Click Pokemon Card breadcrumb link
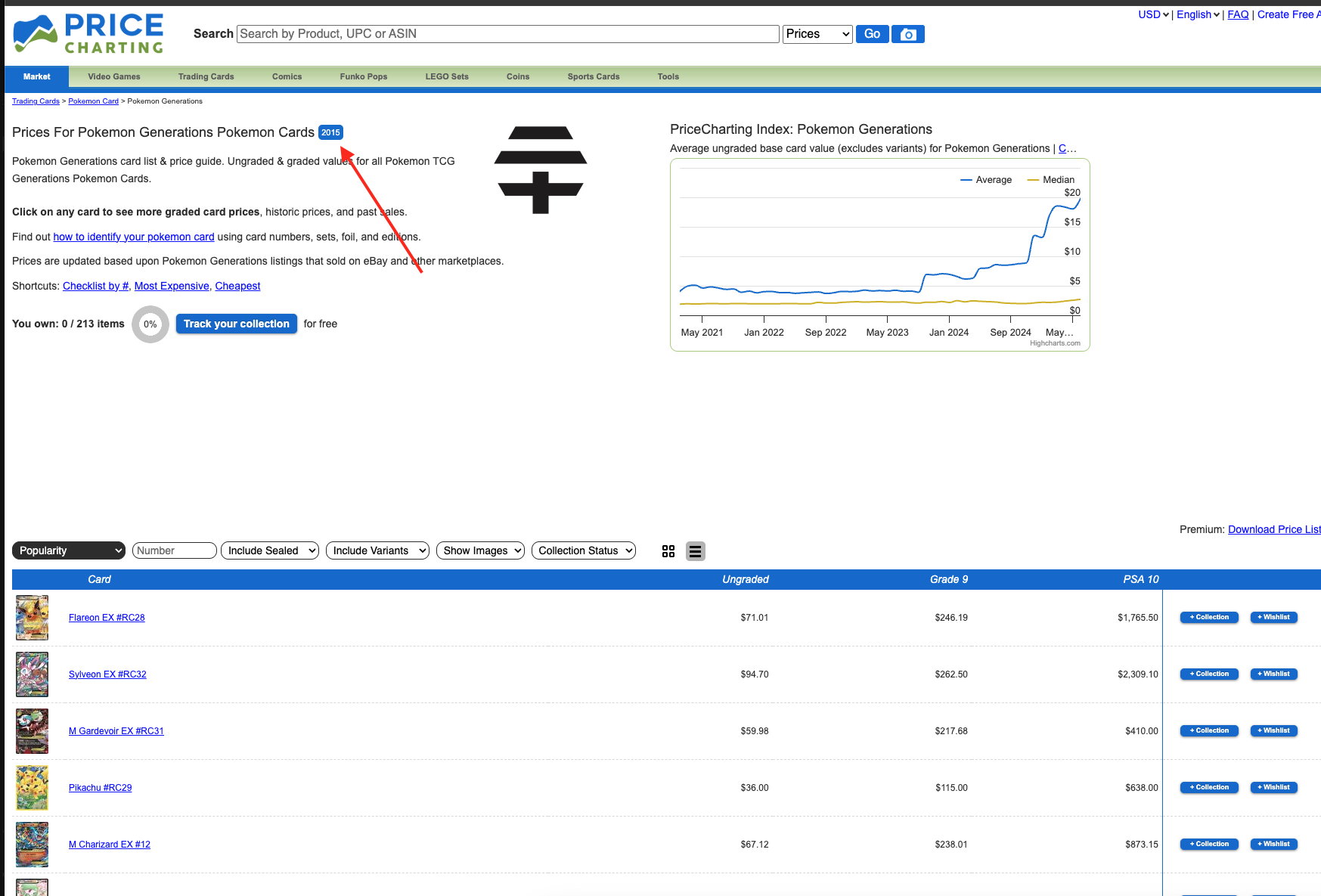This screenshot has height=896, width=1321. (94, 101)
